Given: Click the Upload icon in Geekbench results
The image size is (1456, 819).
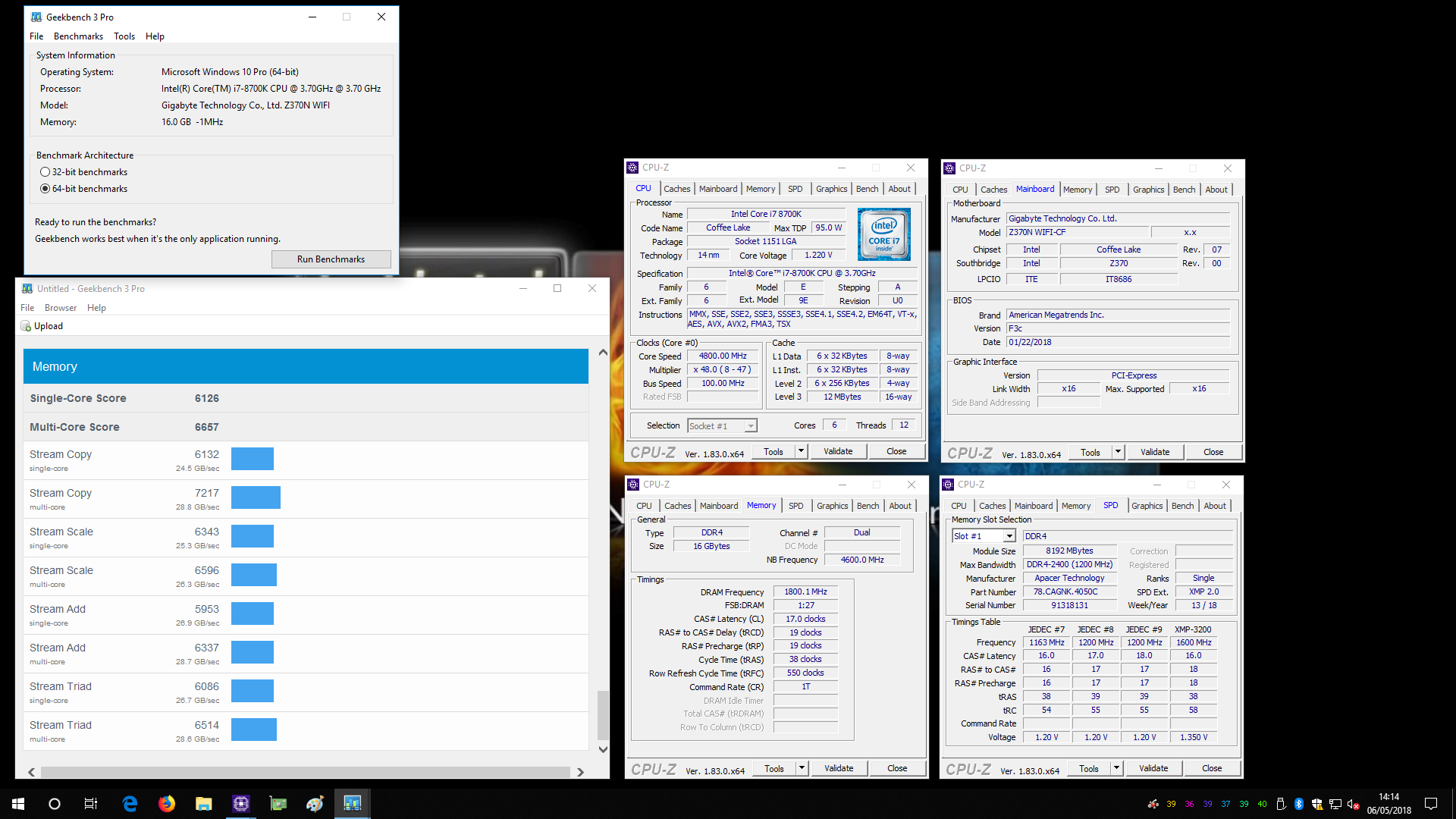Looking at the screenshot, I should [26, 326].
